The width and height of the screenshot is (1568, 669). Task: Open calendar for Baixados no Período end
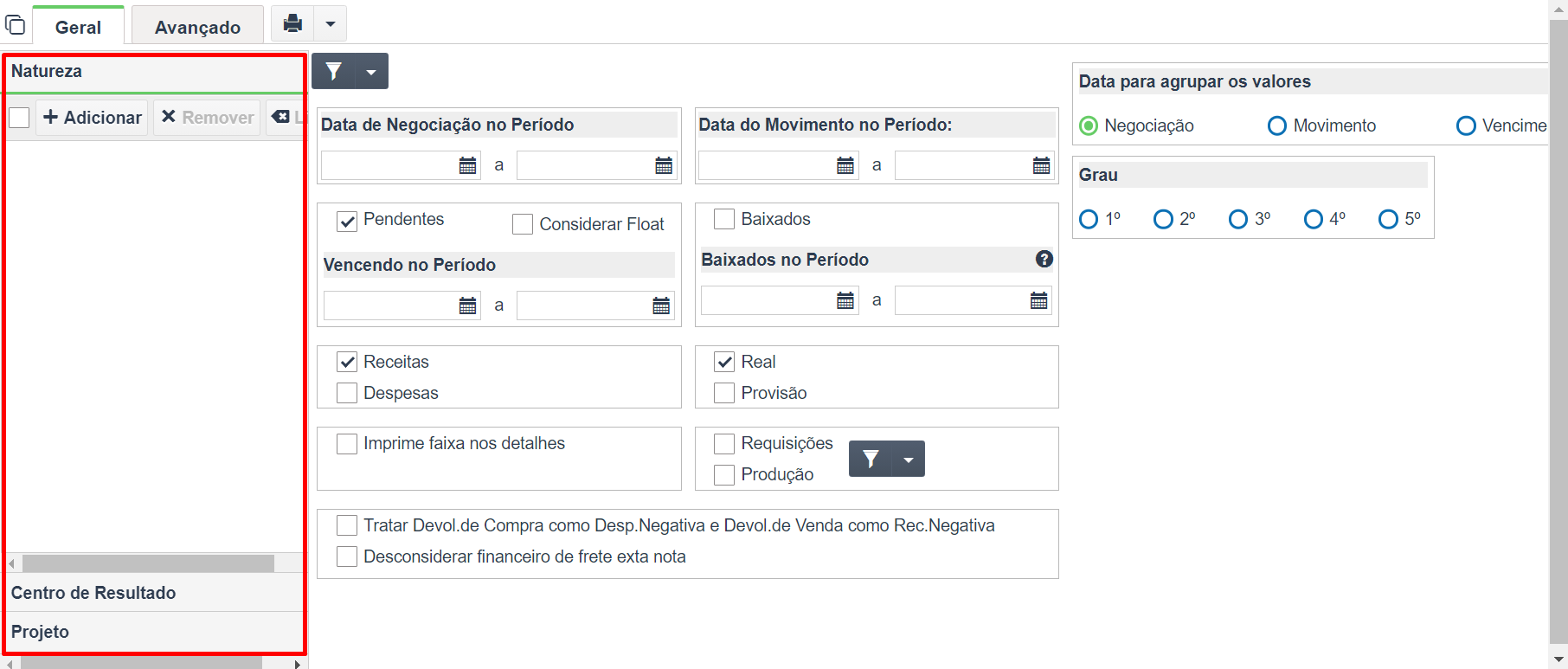pyautogui.click(x=1038, y=300)
